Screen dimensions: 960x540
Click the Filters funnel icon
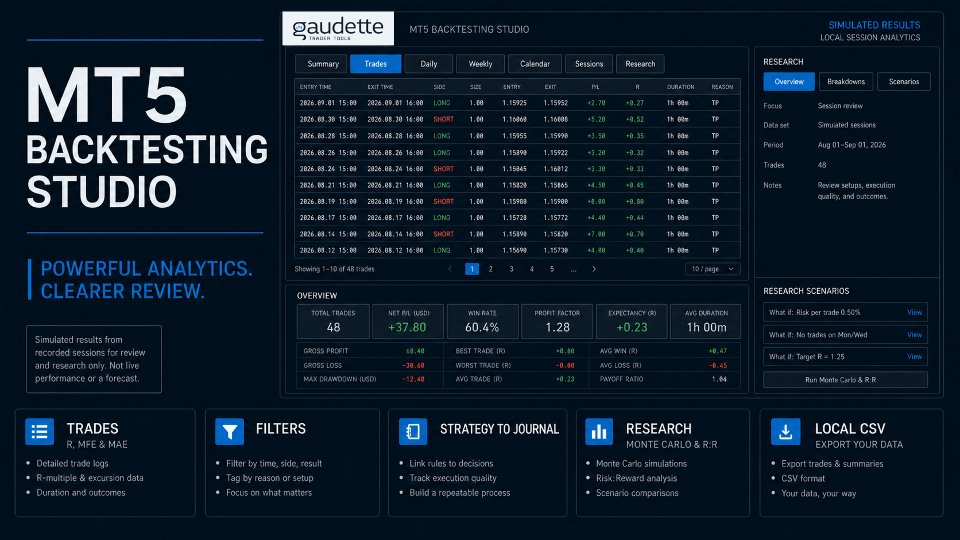tap(230, 432)
